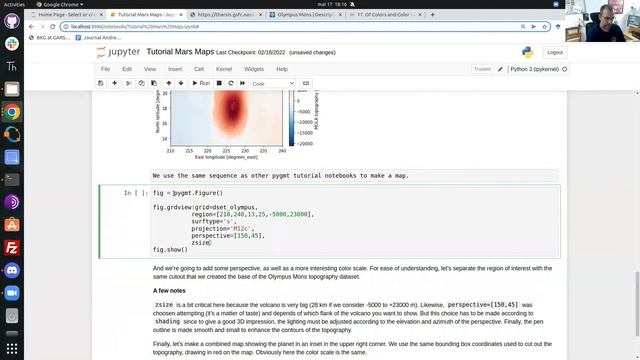This screenshot has height=360, width=640.
Task: Open Zoom from the dock
Action: [12, 293]
